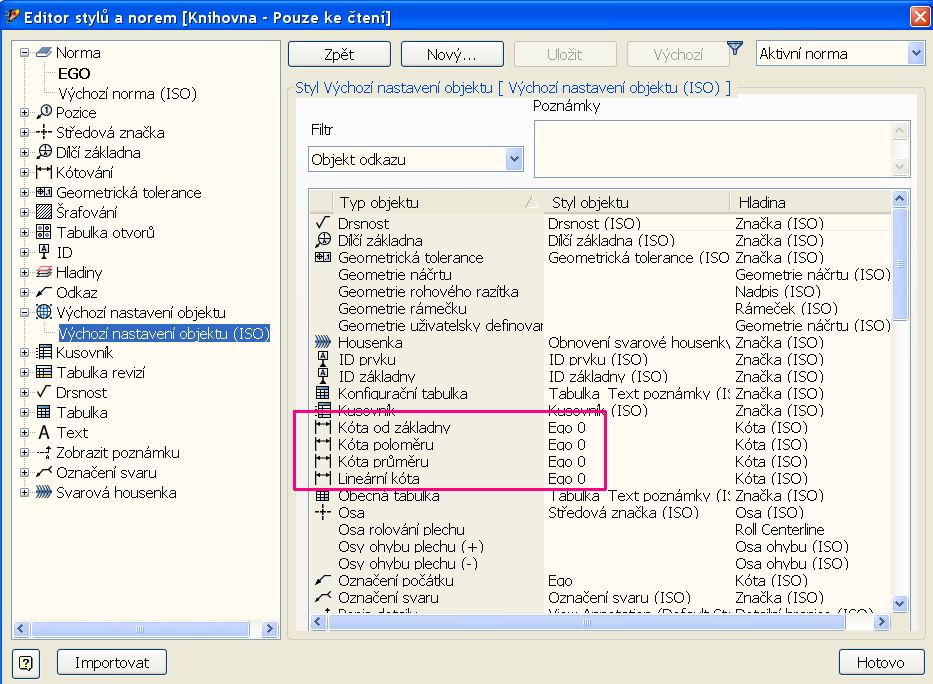Click the Housenka weld bead row icon
The width and height of the screenshot is (933, 684).
pos(322,342)
